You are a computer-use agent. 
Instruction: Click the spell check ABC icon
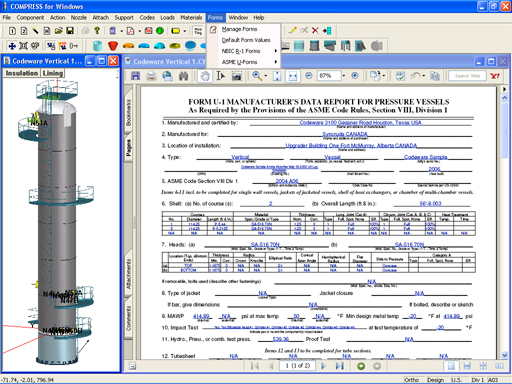click(x=400, y=76)
